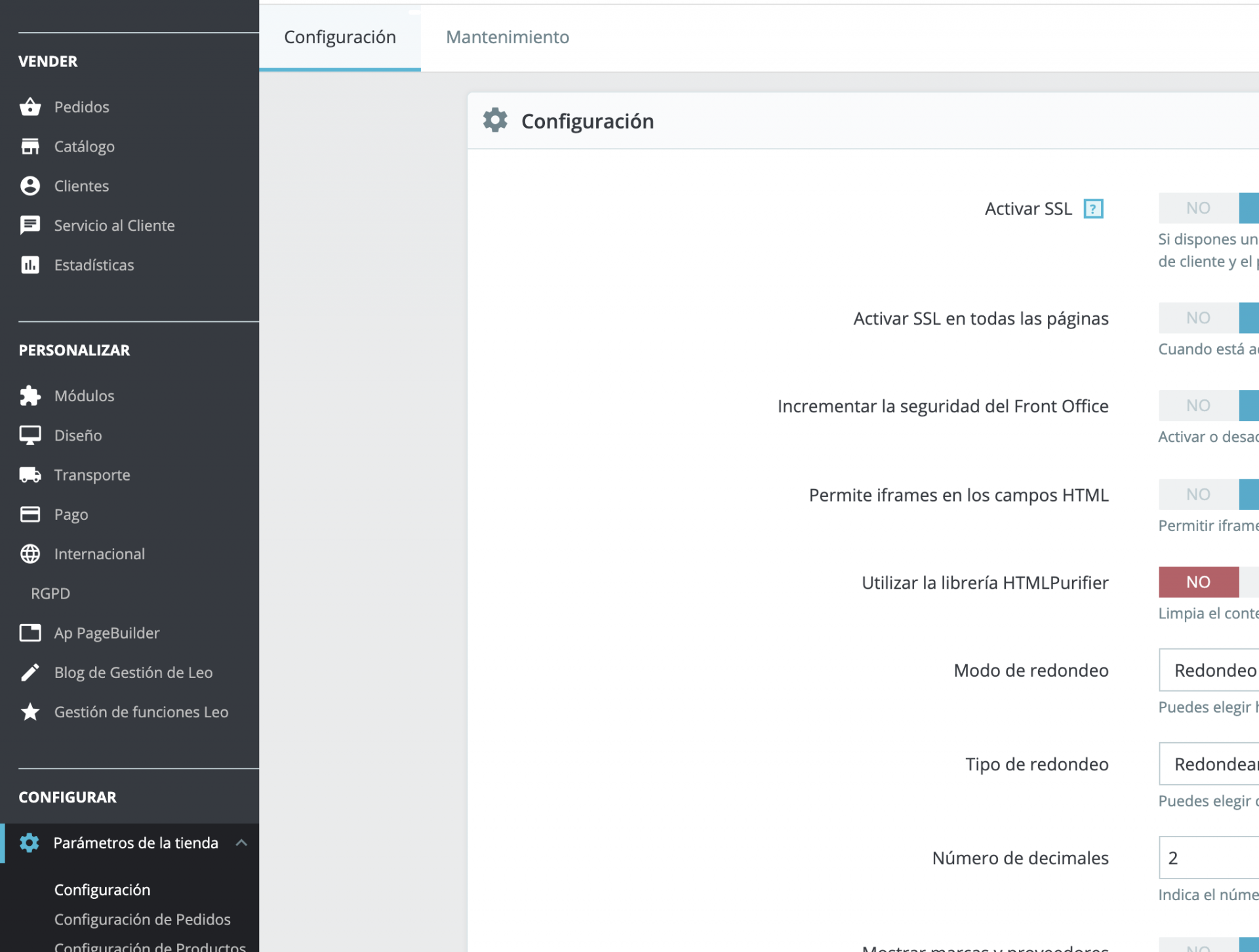Click the Clientes person icon
Viewport: 1259px width, 952px height.
(30, 186)
